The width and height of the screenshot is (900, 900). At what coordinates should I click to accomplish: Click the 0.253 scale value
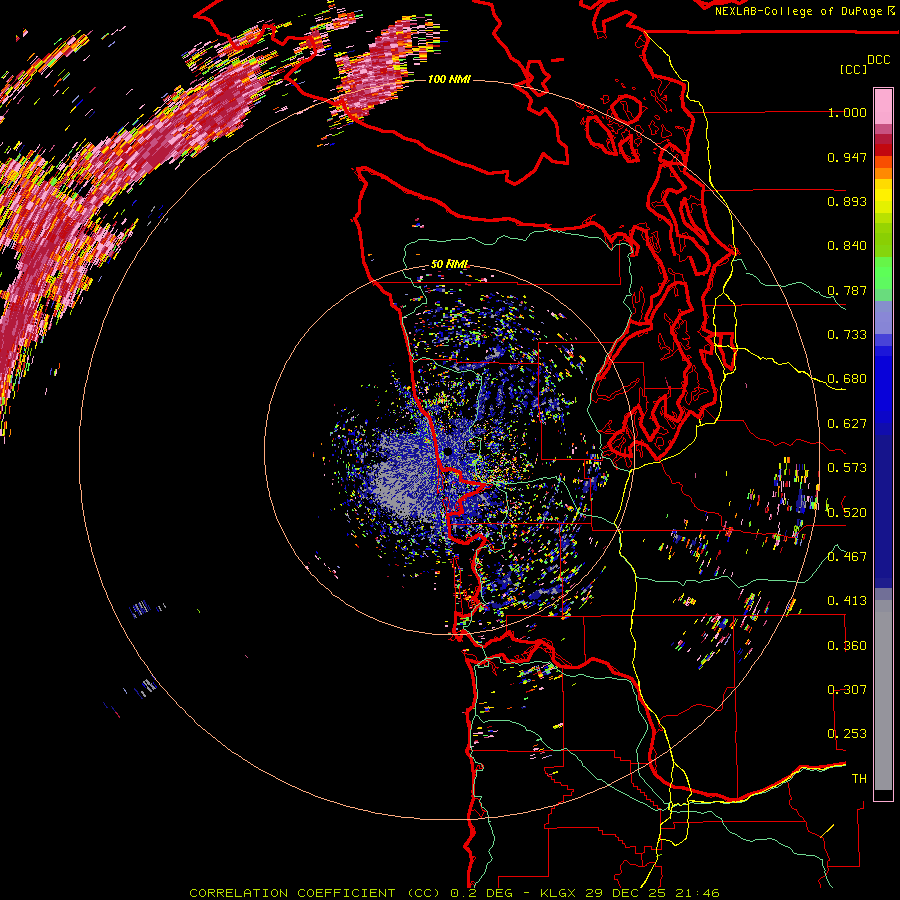847,734
